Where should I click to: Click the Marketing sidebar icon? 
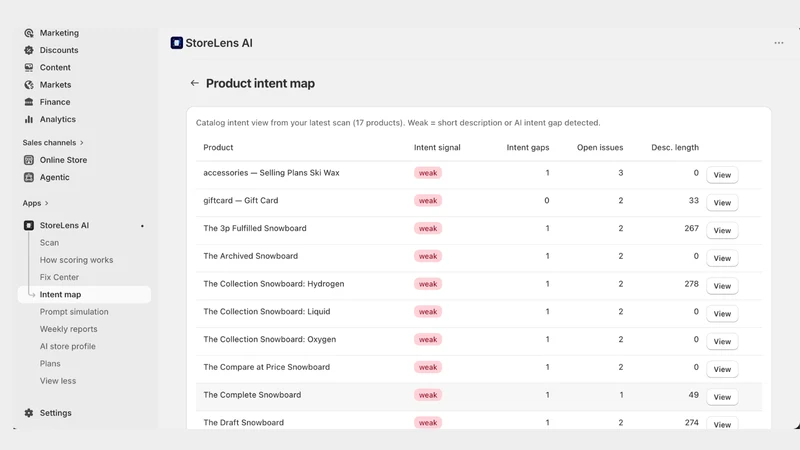pyautogui.click(x=29, y=33)
